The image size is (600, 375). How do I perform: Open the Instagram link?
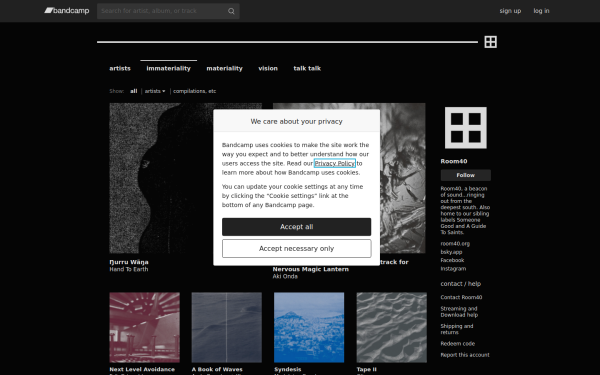coord(453,269)
